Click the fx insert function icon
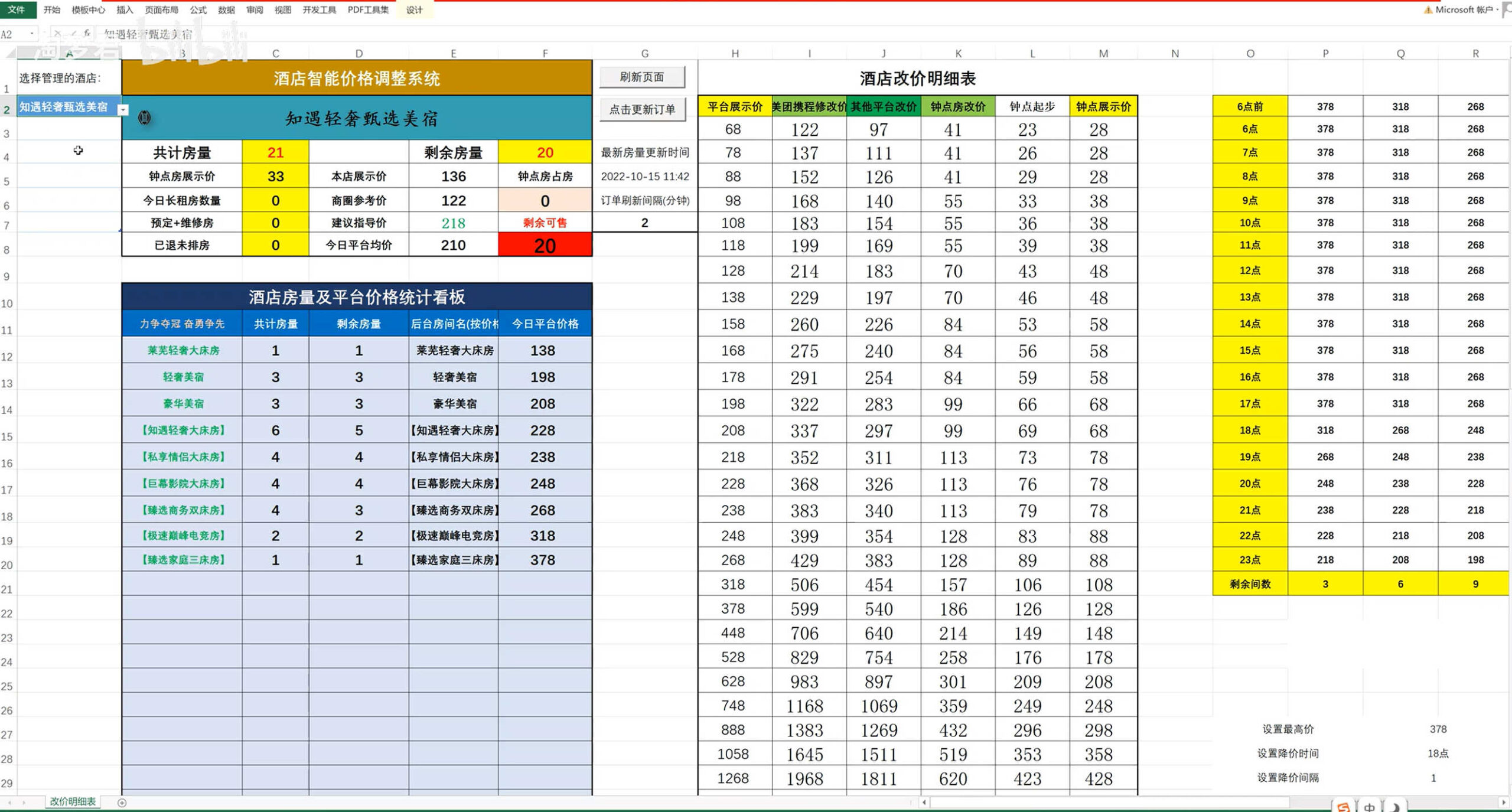 point(86,34)
